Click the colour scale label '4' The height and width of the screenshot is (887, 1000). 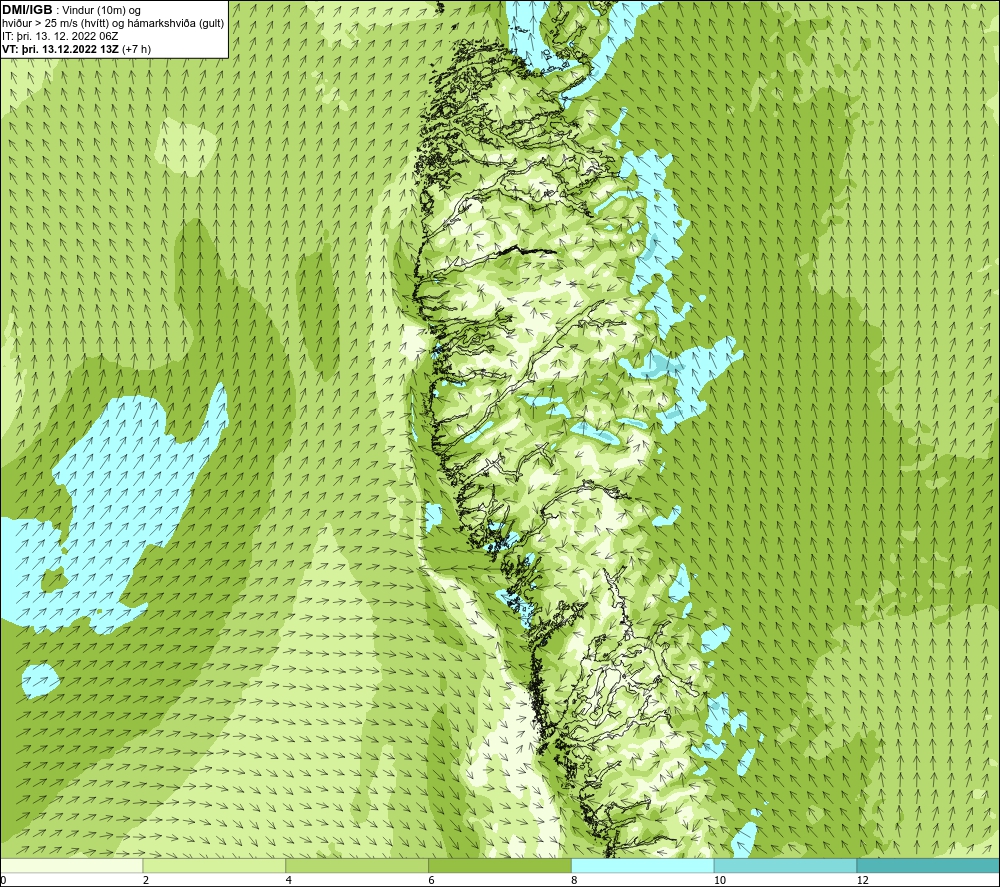[289, 880]
